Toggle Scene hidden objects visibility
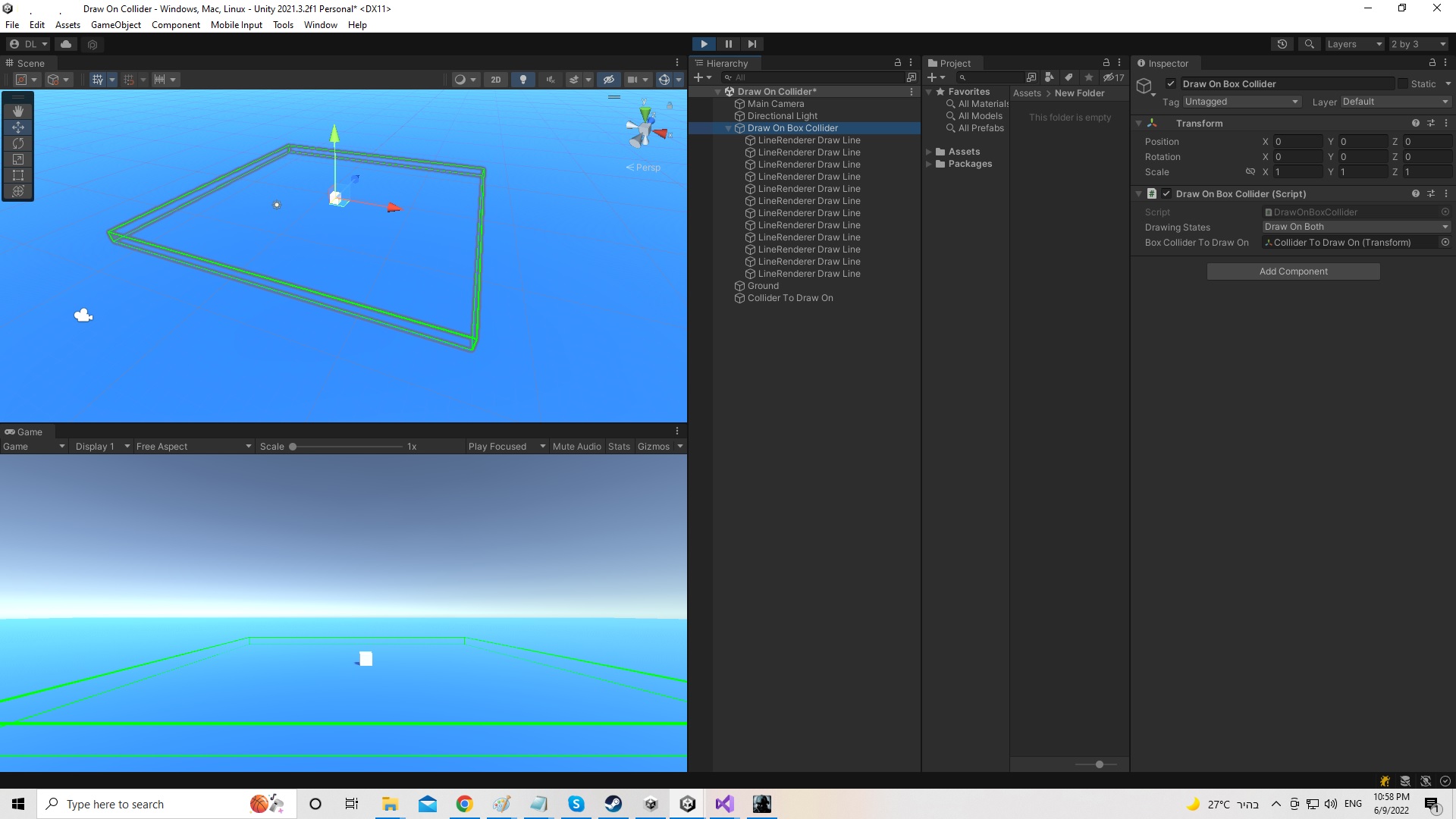The width and height of the screenshot is (1456, 819). [608, 80]
